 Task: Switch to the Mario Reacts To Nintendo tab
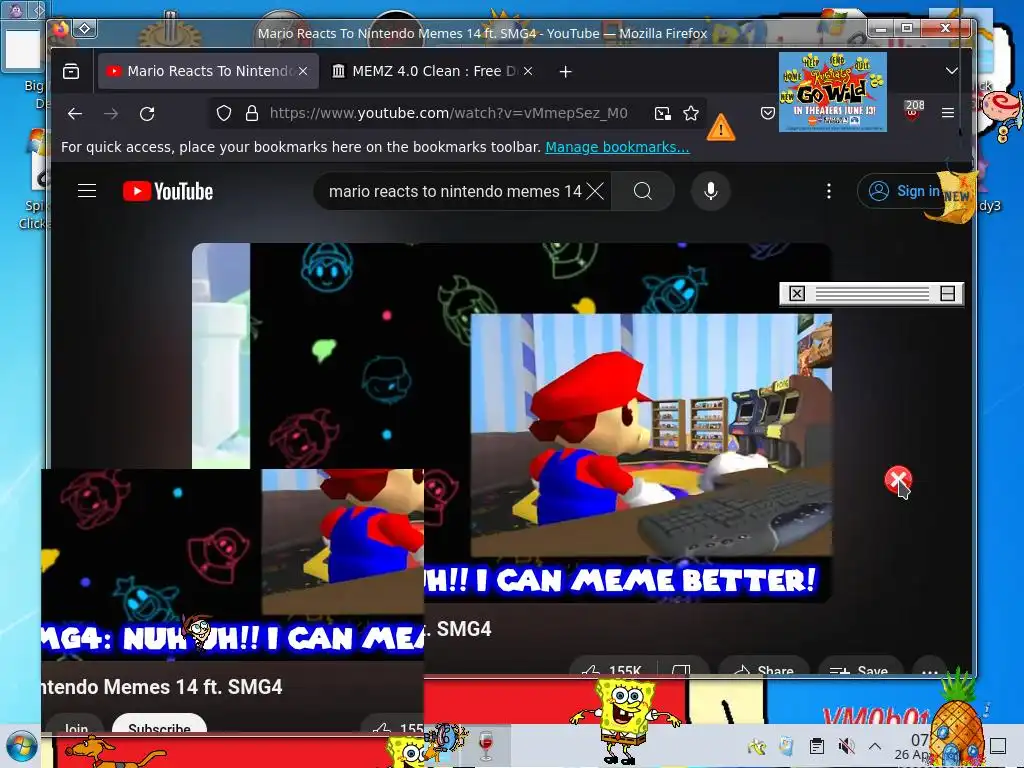[208, 71]
